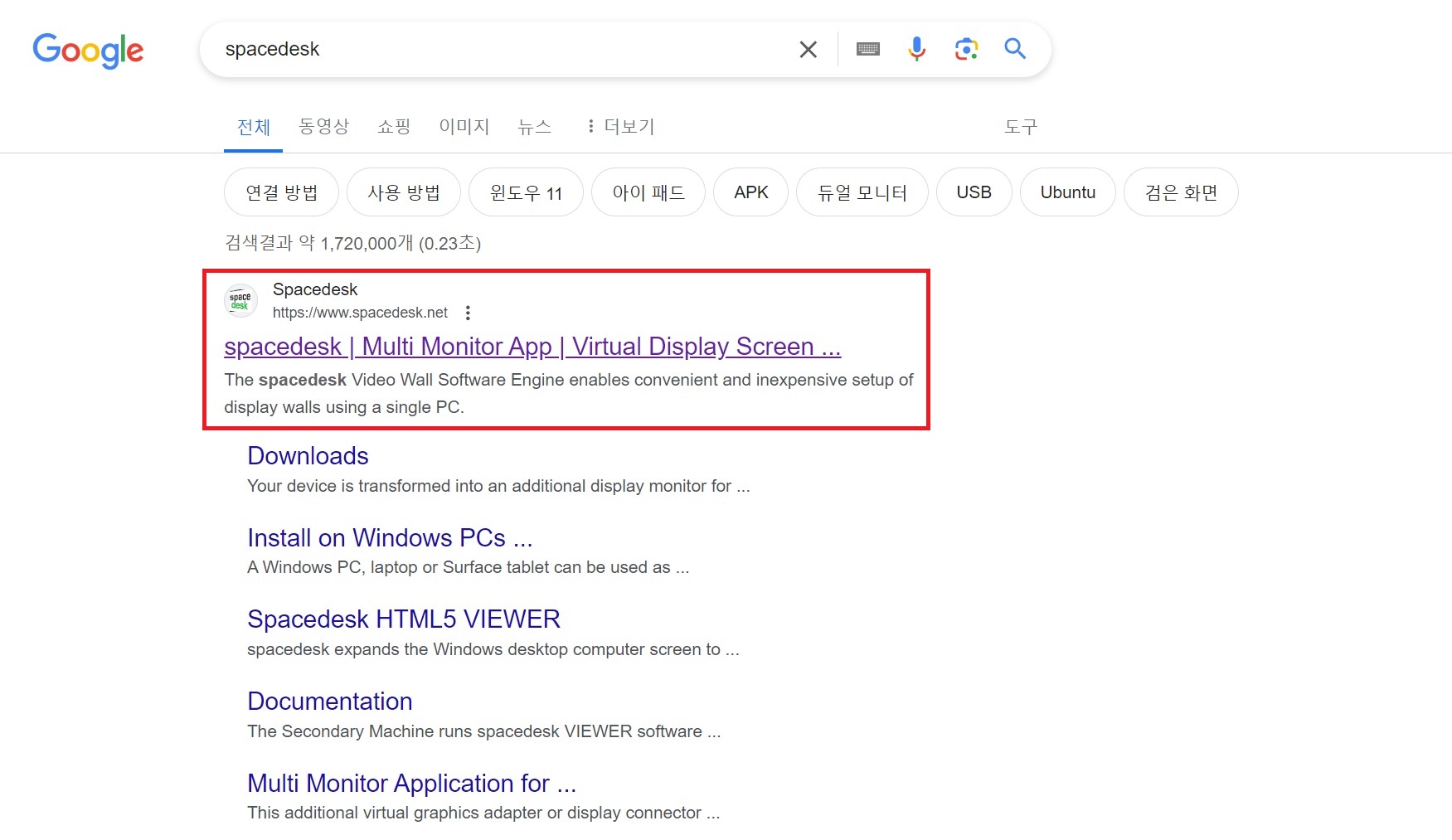
Task: Click the Spacedesk site favicon
Action: [x=240, y=301]
